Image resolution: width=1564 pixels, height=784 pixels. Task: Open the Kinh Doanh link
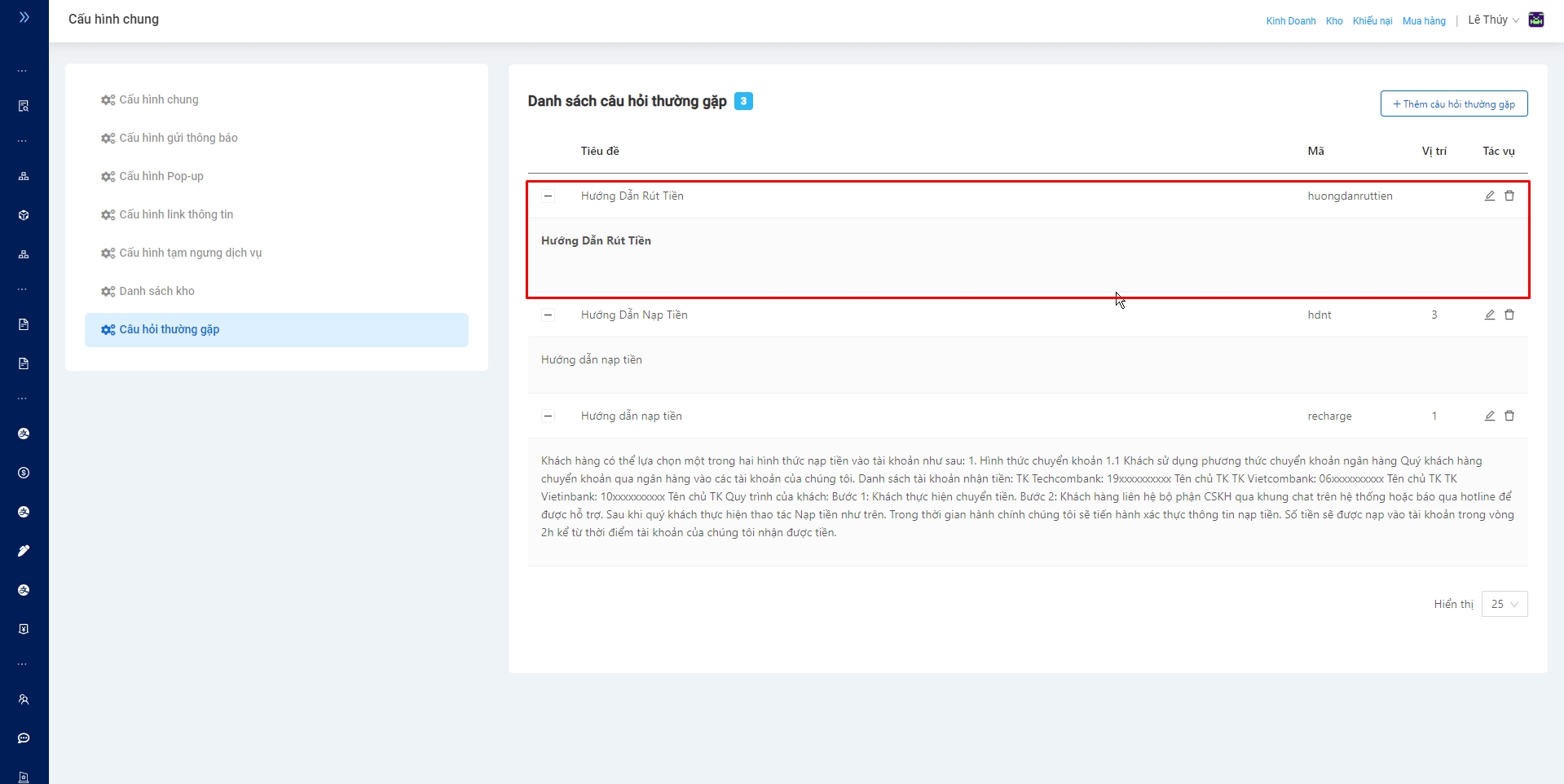pos(1290,21)
